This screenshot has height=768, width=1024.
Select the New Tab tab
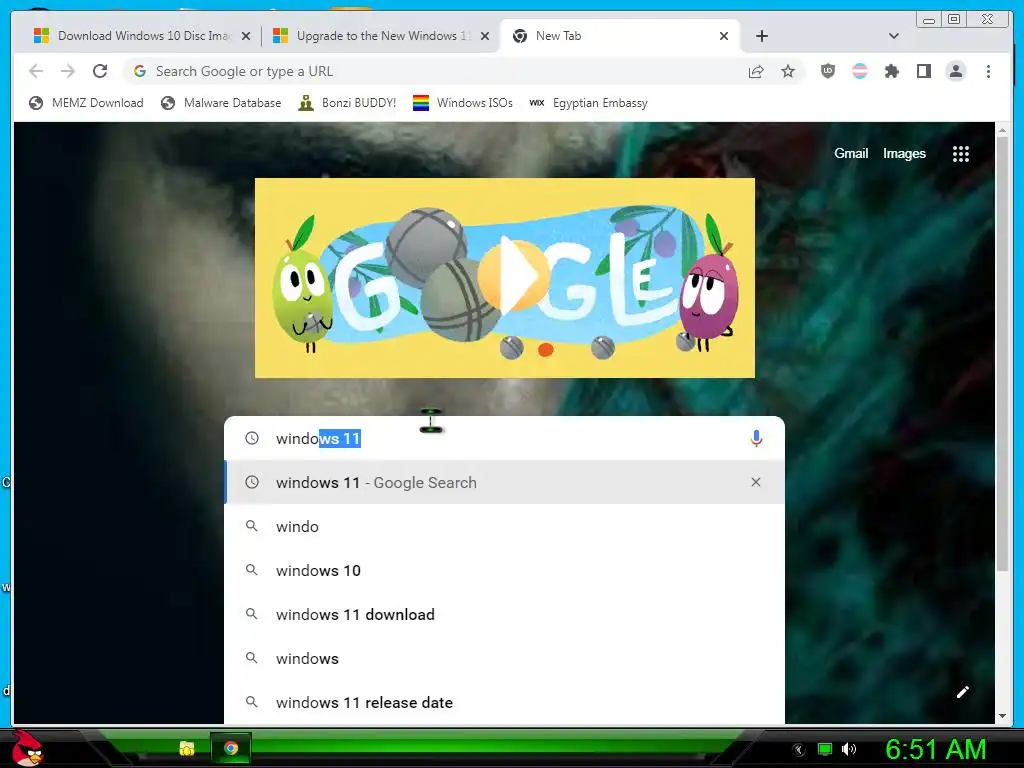coord(620,36)
